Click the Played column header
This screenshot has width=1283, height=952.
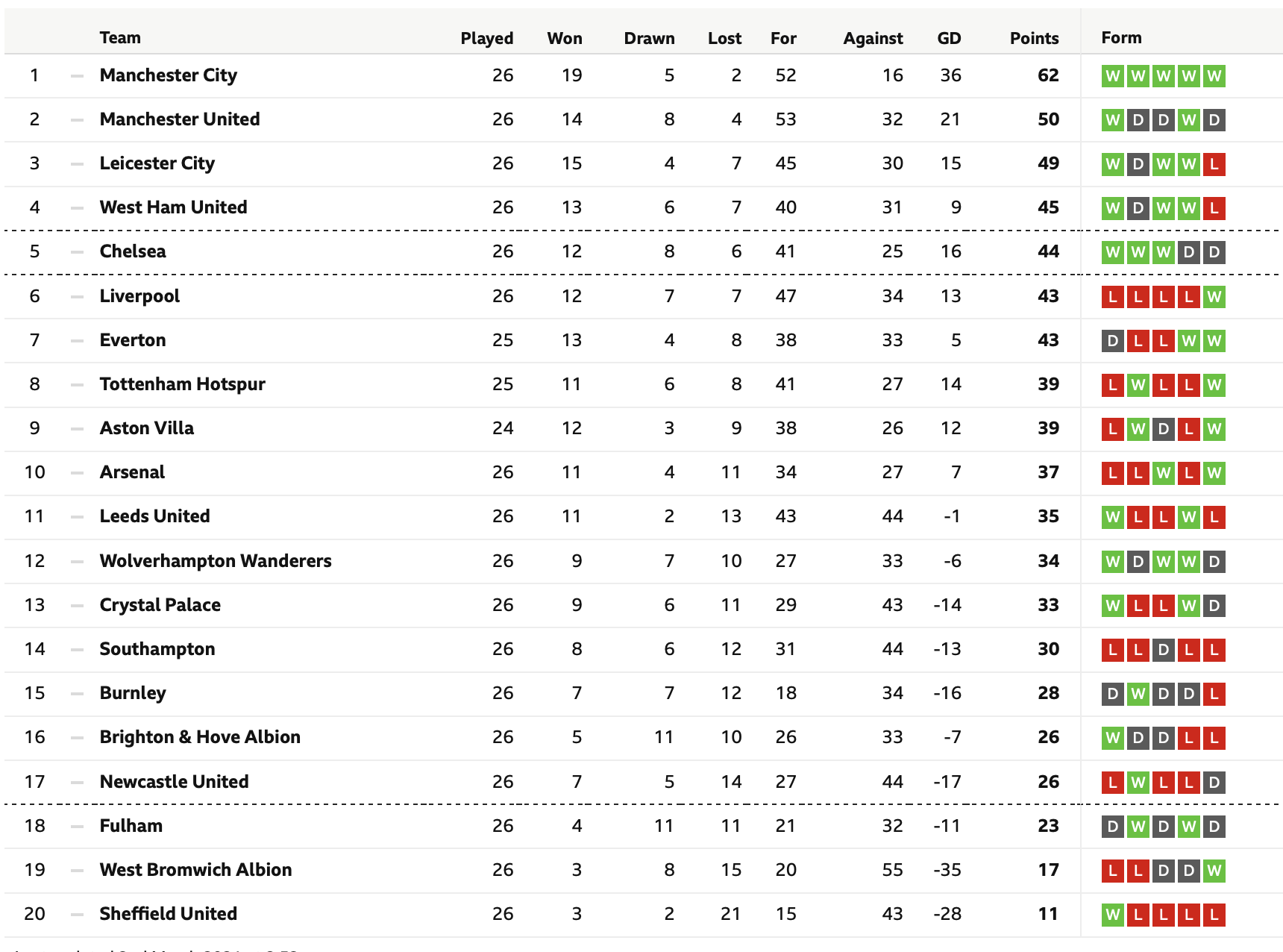[487, 38]
